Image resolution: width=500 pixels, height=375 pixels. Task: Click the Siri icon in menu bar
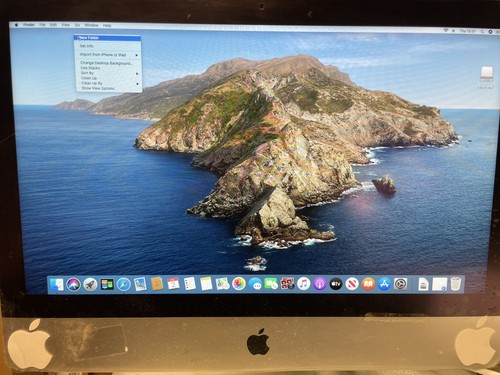coord(490,32)
